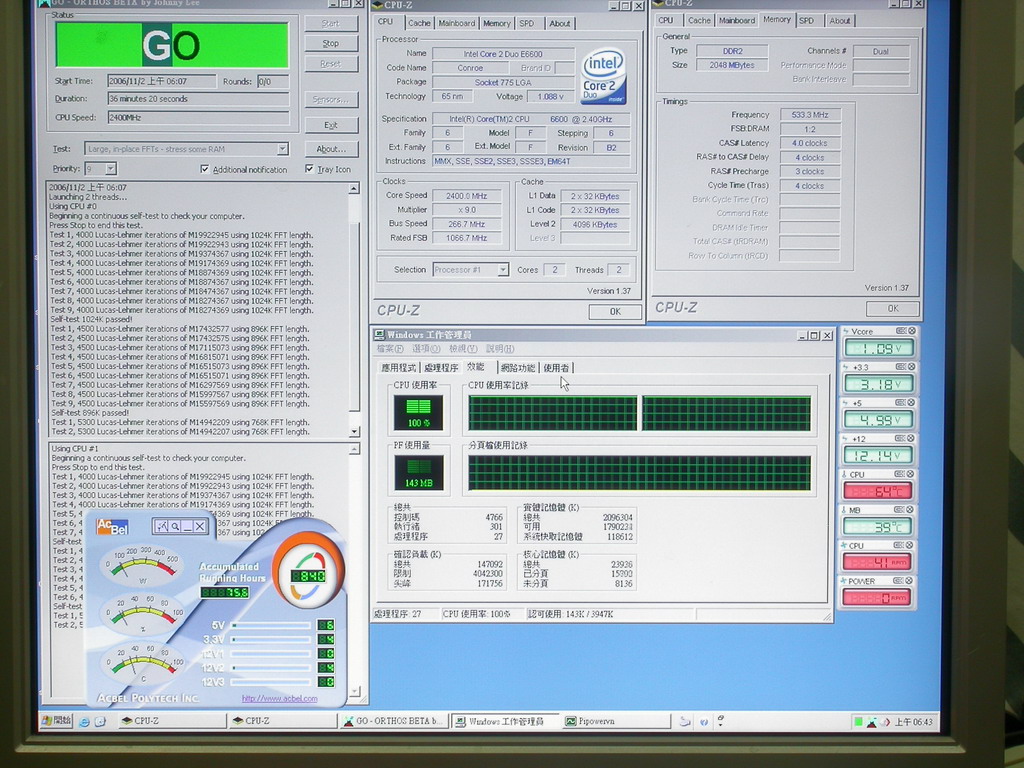Image resolution: width=1024 pixels, height=768 pixels.
Task: Click the Intel Core 2 Duo logo in CPU-Z
Action: click(603, 76)
